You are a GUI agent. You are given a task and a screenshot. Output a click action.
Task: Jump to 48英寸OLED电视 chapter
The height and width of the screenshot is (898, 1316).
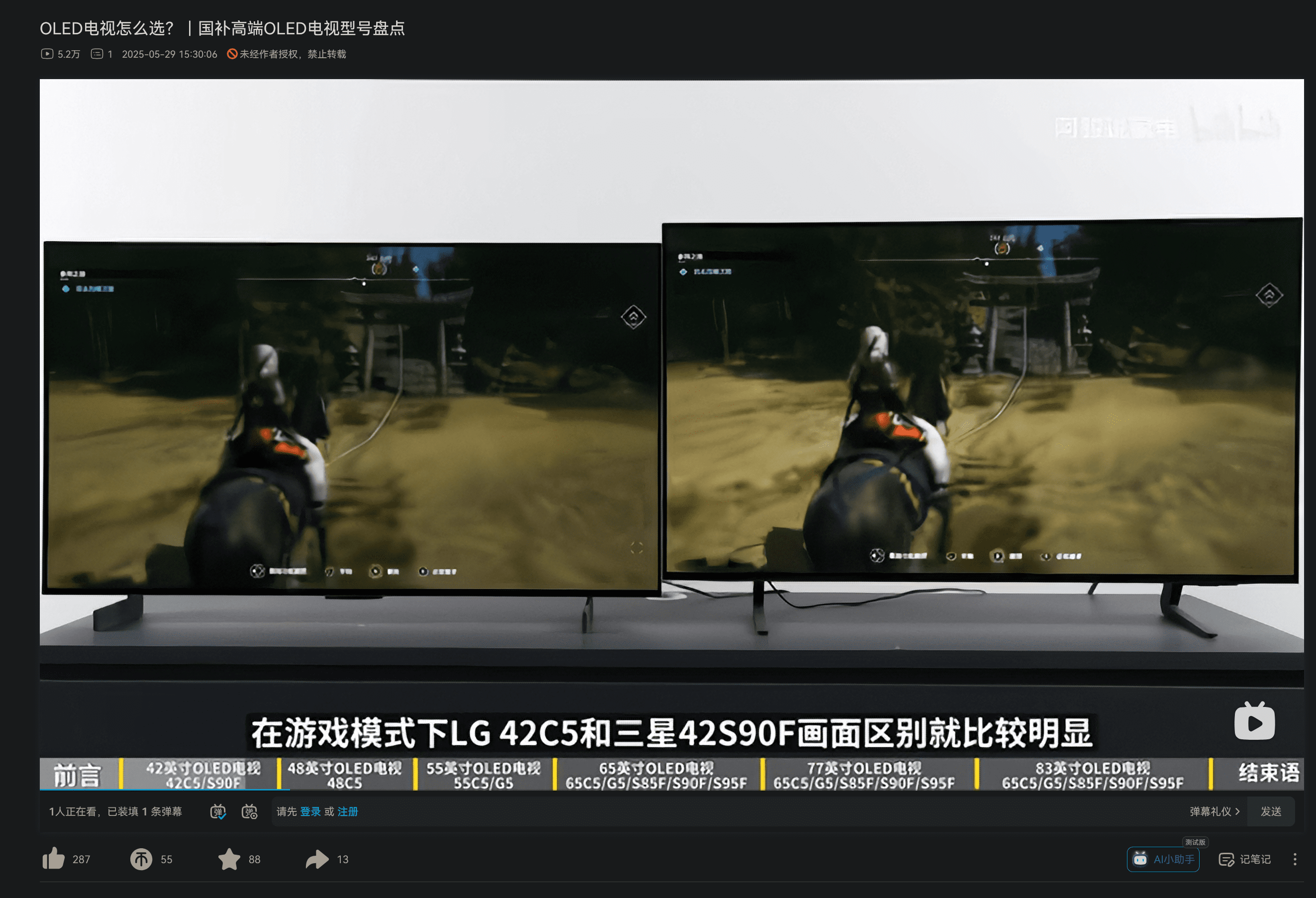tap(344, 775)
